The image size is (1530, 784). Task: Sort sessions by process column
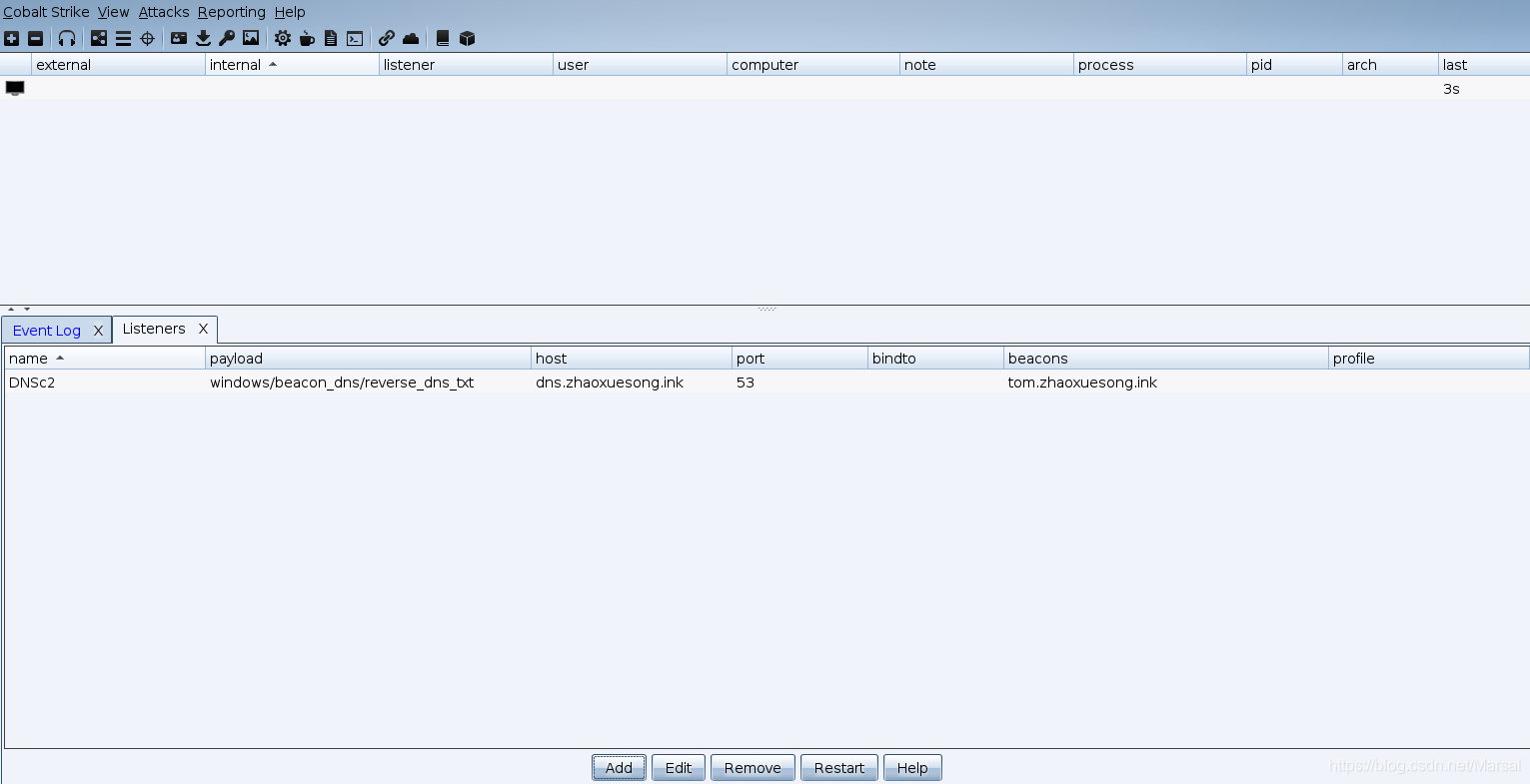click(1160, 65)
